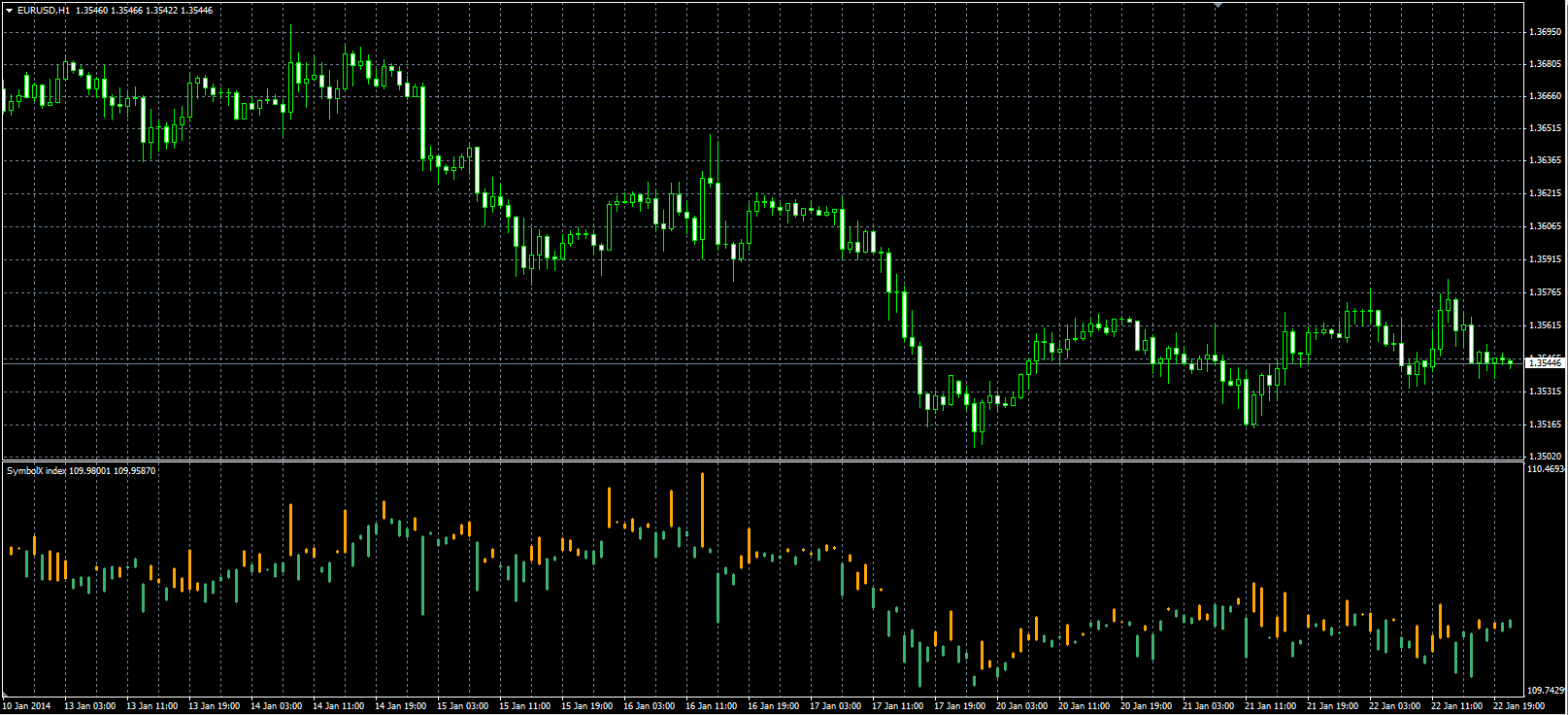Click the 1.35165 price scale label

[1545, 424]
